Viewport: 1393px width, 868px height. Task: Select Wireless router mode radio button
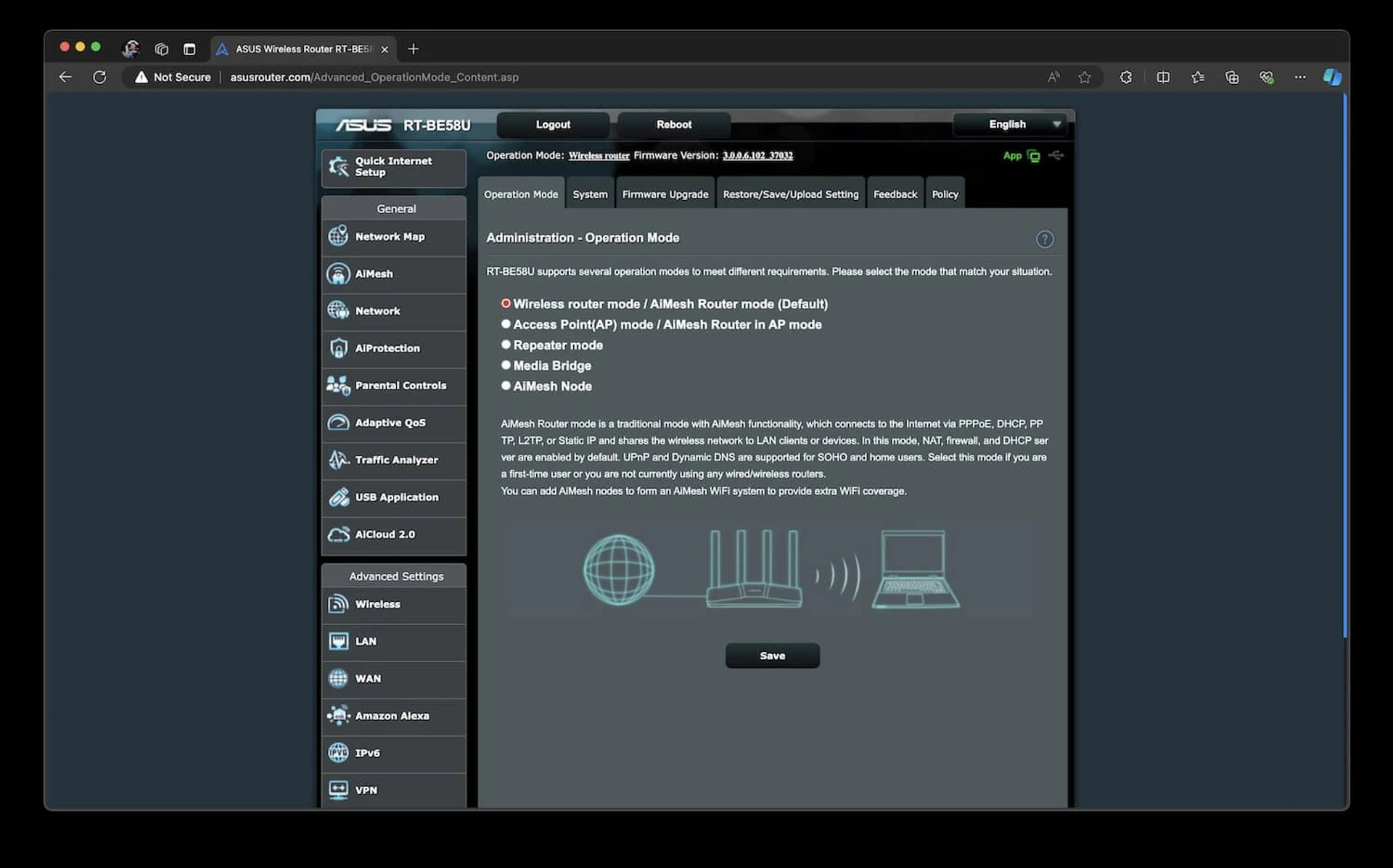(x=506, y=303)
